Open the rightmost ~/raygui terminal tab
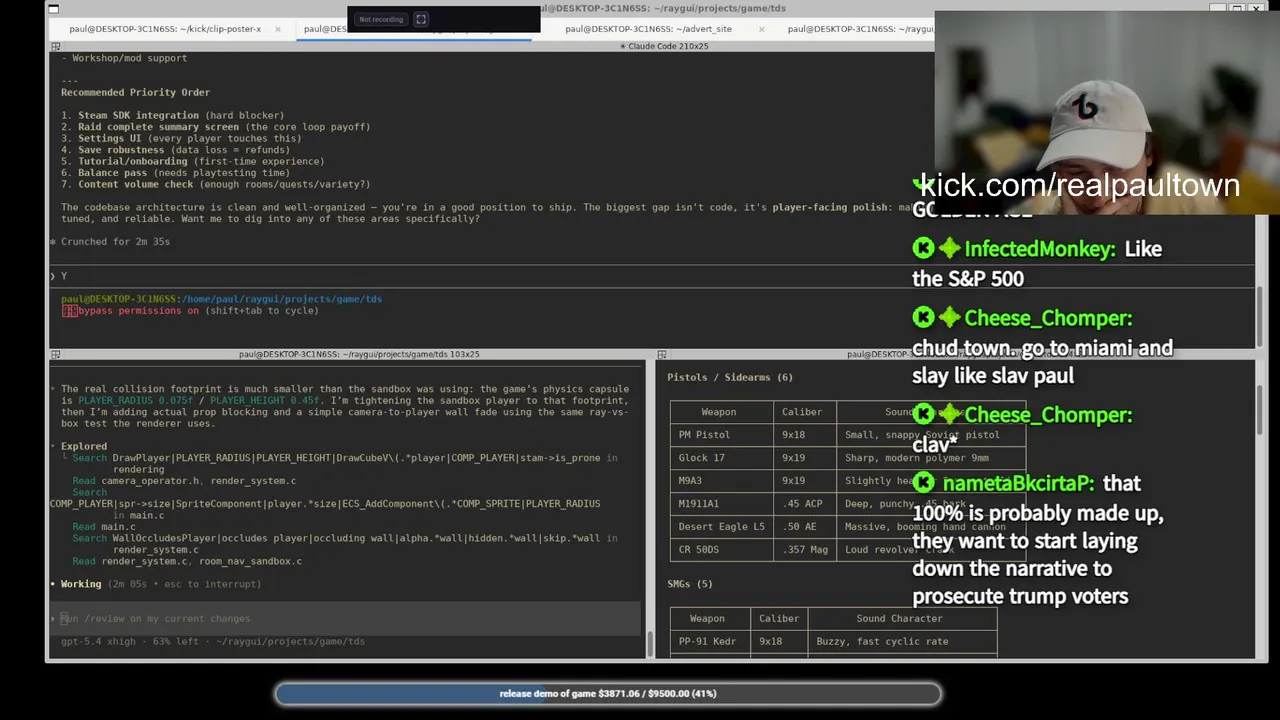Image resolution: width=1280 pixels, height=720 pixels. point(860,29)
